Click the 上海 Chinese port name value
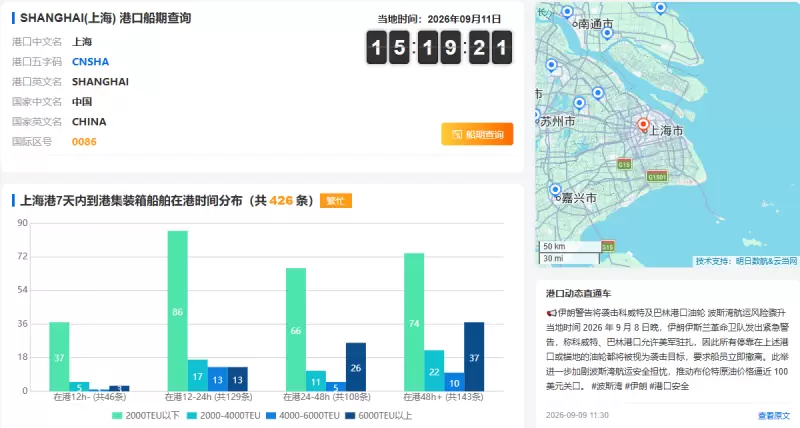Image resolution: width=800 pixels, height=428 pixels. [82, 42]
